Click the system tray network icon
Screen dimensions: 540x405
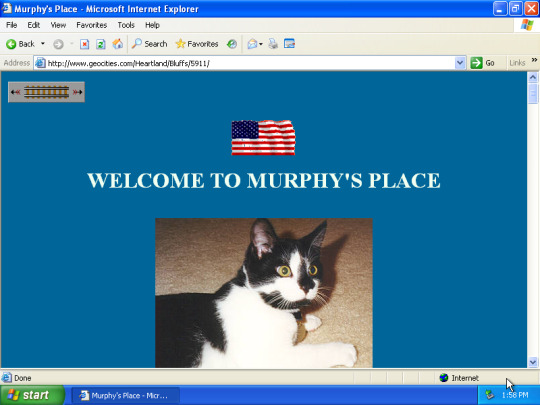point(489,395)
